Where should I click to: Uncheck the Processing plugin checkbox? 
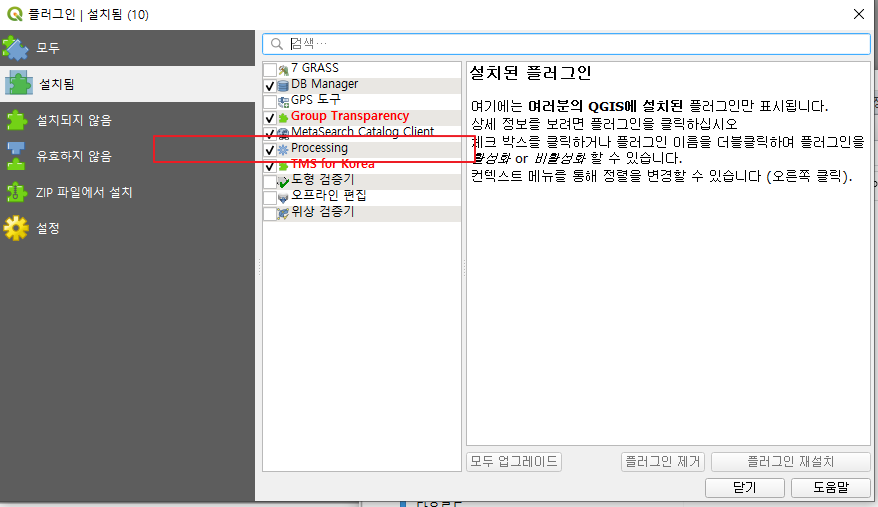click(x=270, y=150)
